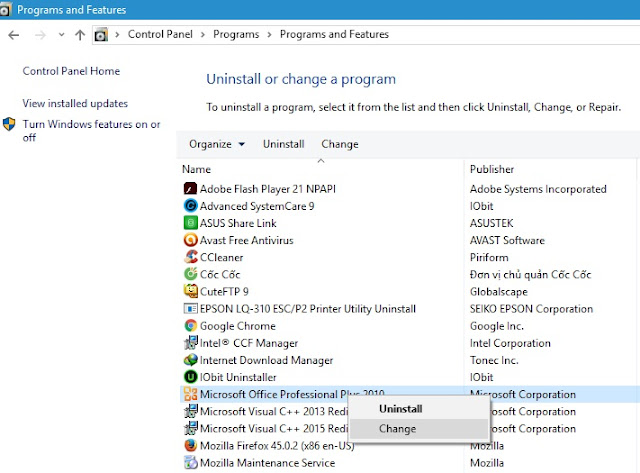
Task: Go to Control Panel in breadcrumb
Action: 160,34
